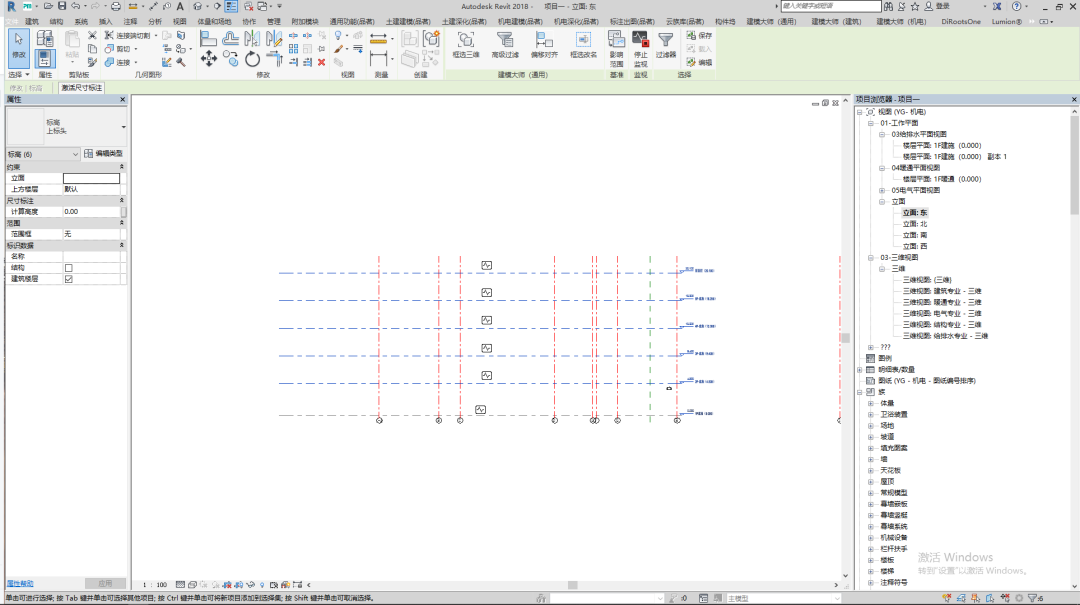
Task: Select 立面: 北 in project browser
Action: click(x=915, y=224)
